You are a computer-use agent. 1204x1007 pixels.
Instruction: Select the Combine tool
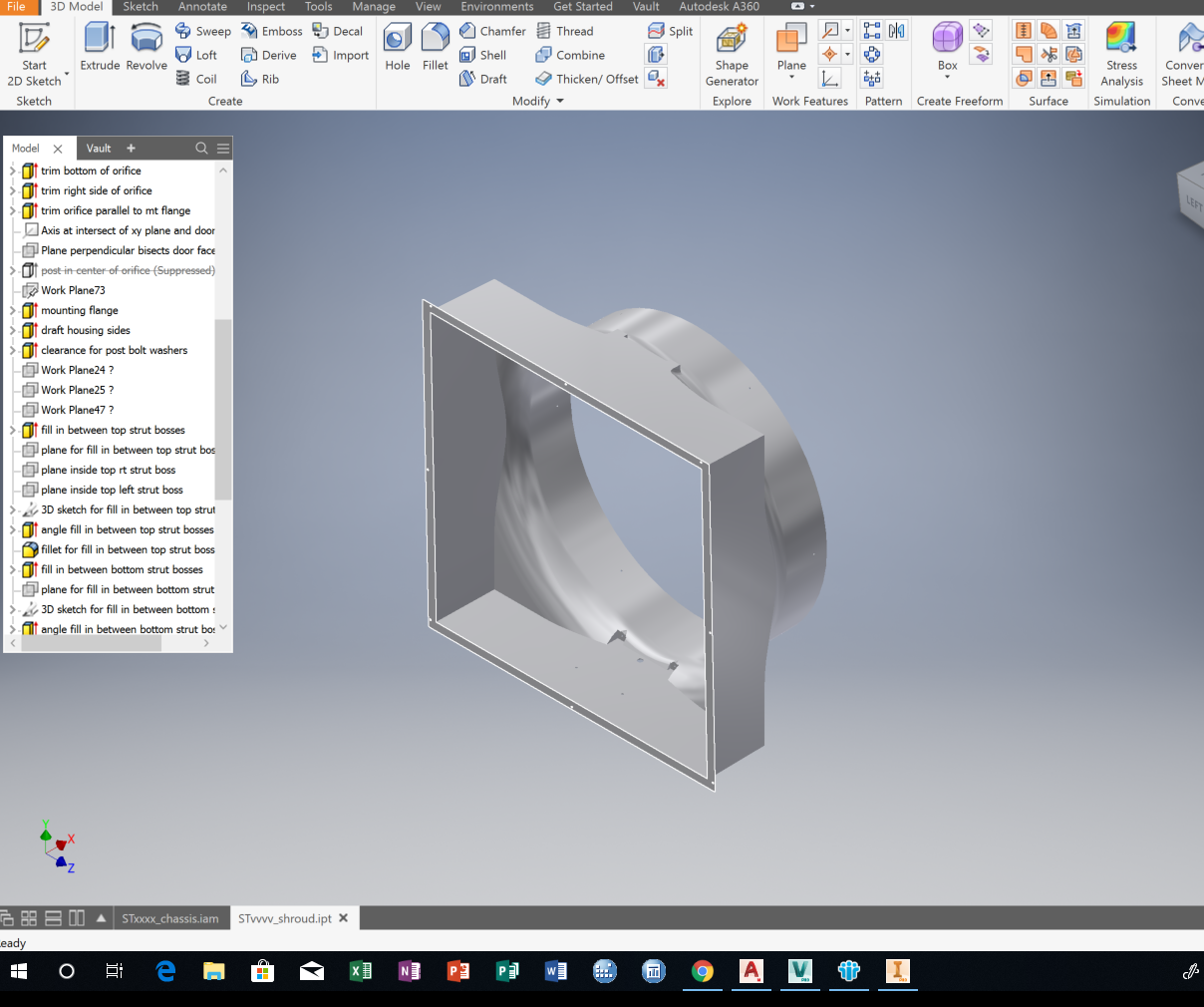pos(570,55)
